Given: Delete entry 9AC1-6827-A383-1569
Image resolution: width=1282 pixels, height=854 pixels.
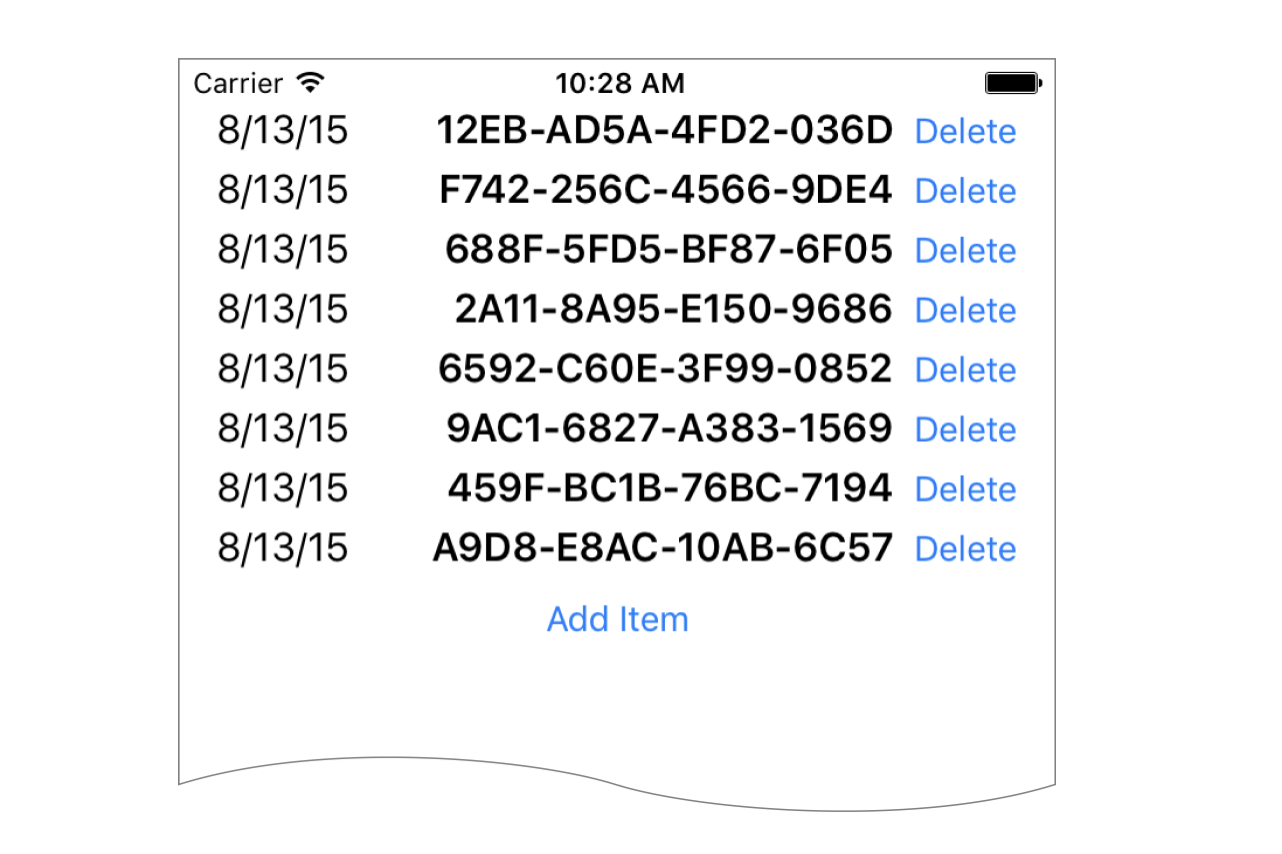Looking at the screenshot, I should pyautogui.click(x=965, y=430).
